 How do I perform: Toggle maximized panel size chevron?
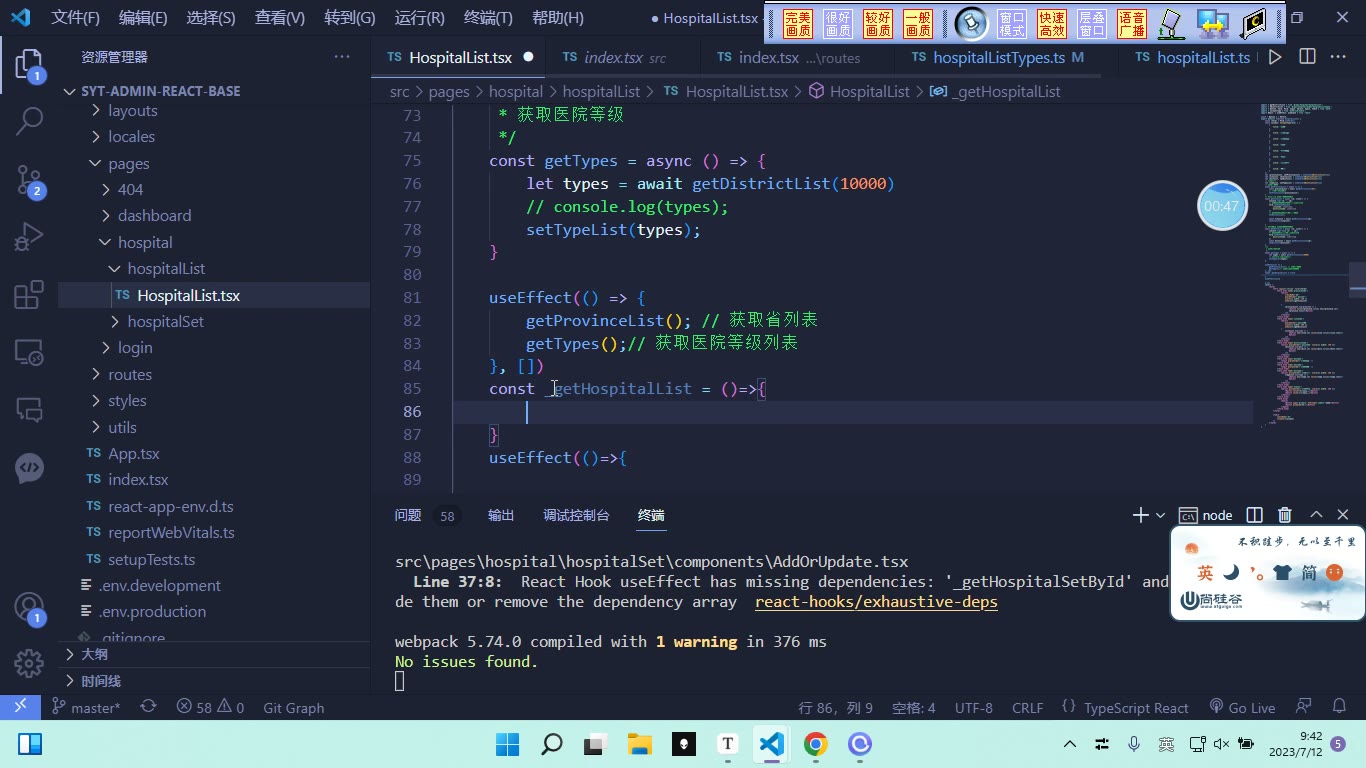click(x=1316, y=515)
